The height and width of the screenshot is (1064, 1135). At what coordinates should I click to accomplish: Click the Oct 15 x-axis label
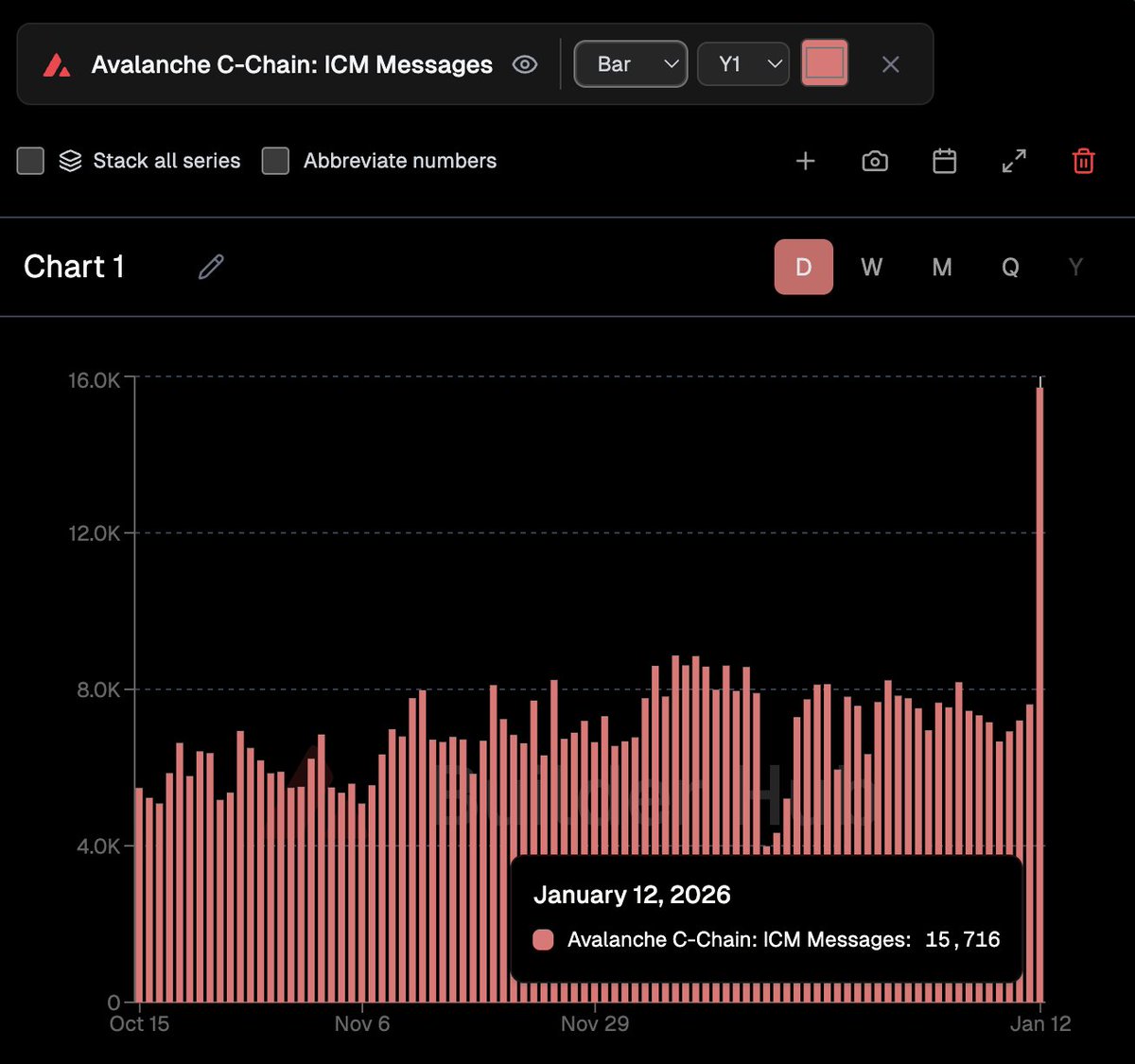pyautogui.click(x=139, y=1023)
